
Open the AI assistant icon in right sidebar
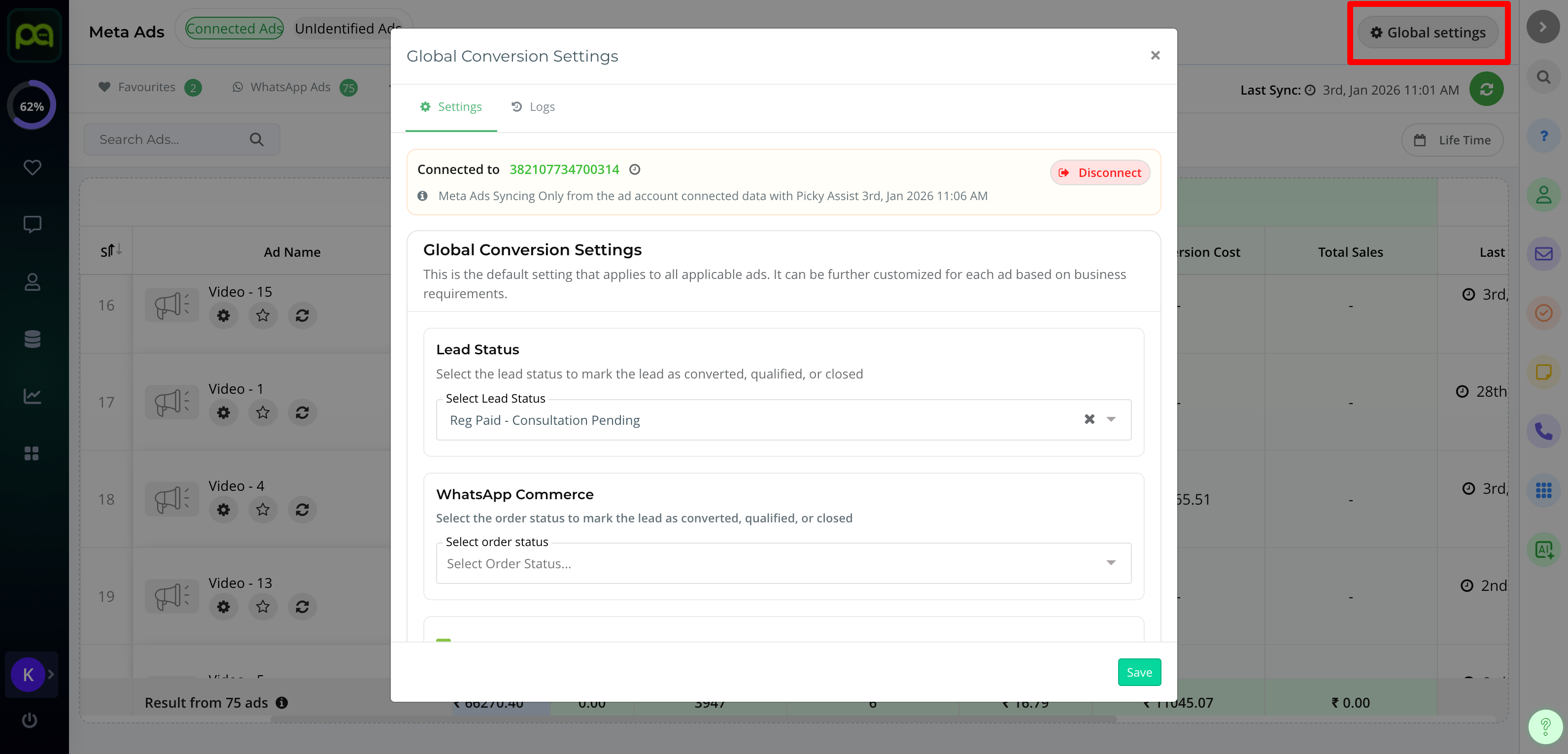[x=1543, y=550]
